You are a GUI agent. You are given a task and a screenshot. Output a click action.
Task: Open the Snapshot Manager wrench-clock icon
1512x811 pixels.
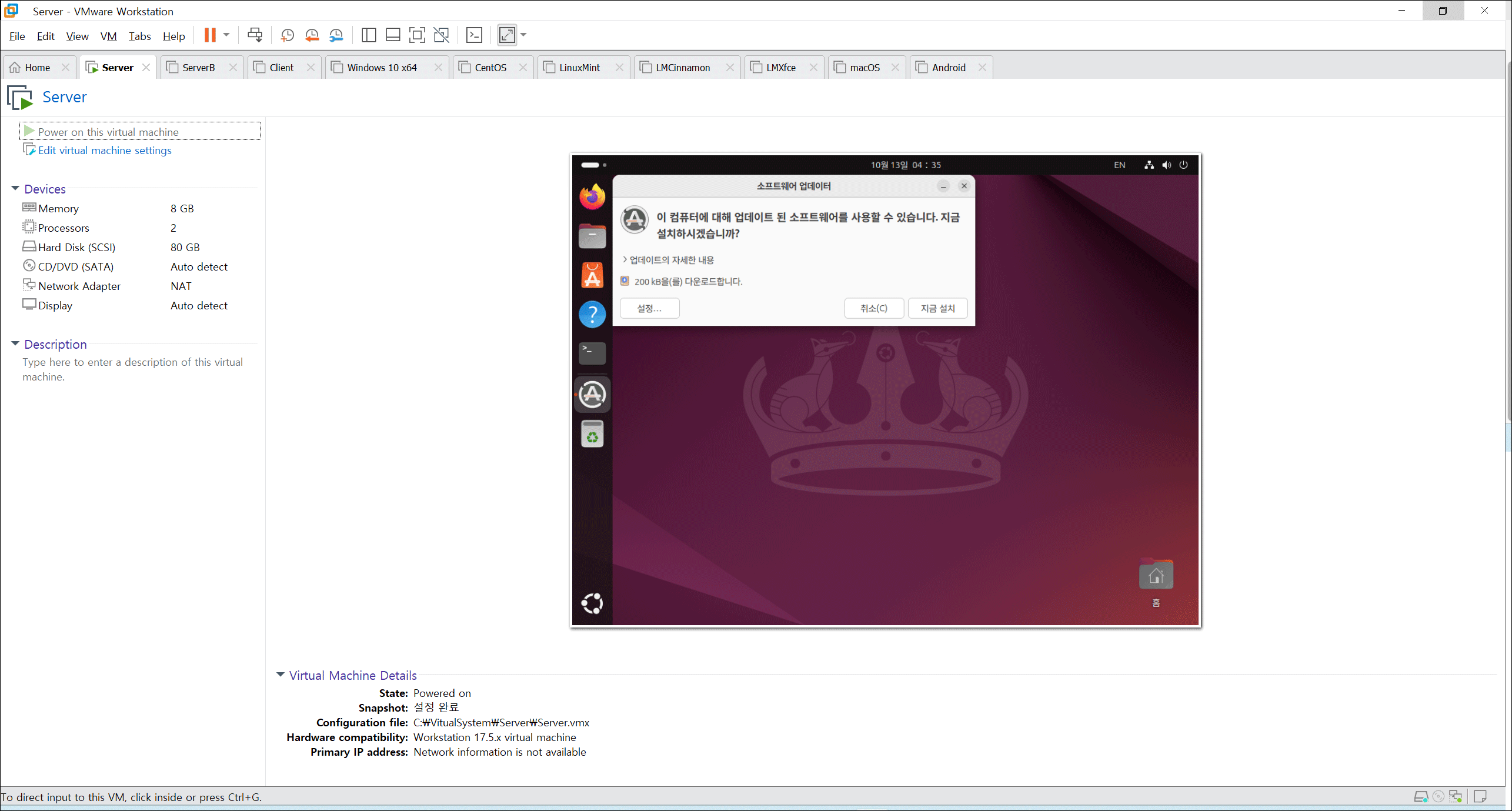coord(336,35)
